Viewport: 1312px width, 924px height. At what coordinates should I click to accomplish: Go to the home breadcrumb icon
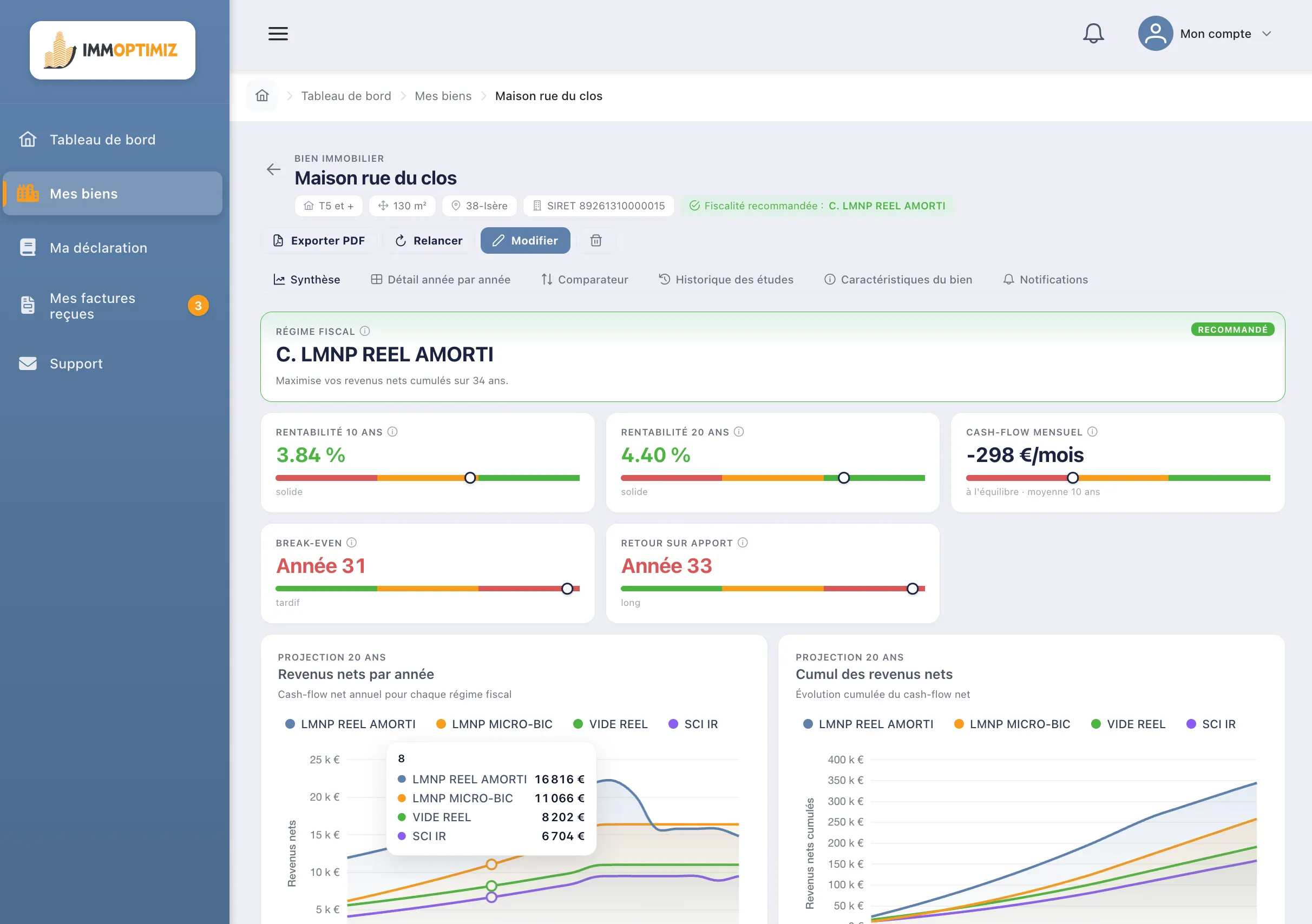(262, 95)
